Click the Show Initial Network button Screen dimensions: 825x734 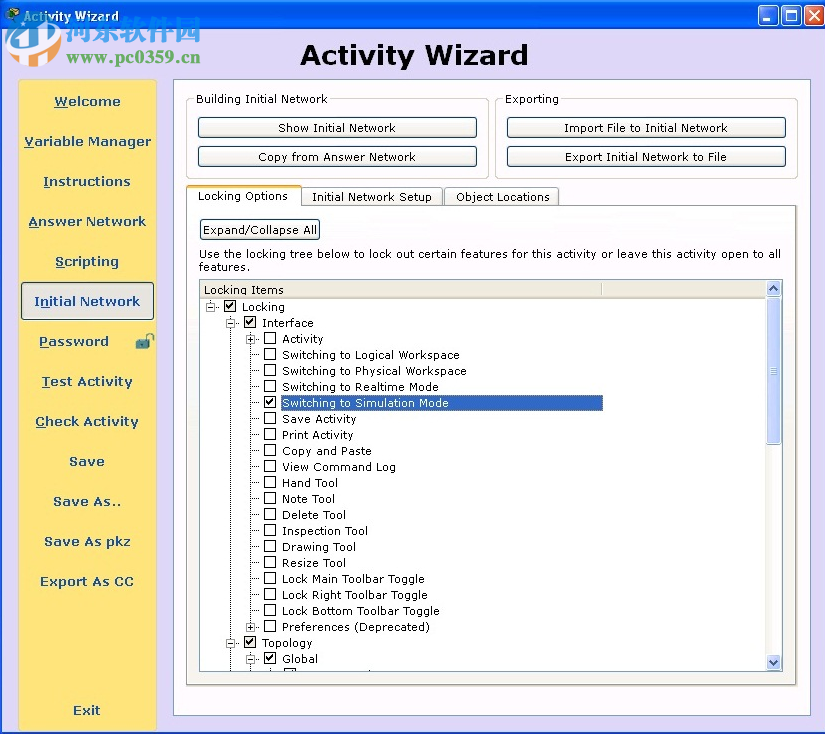coord(337,128)
